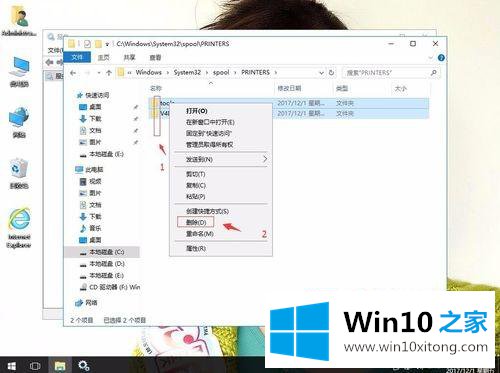Open the Administrator desktop icon
Screen dimensions: 500x373
click(x=19, y=21)
